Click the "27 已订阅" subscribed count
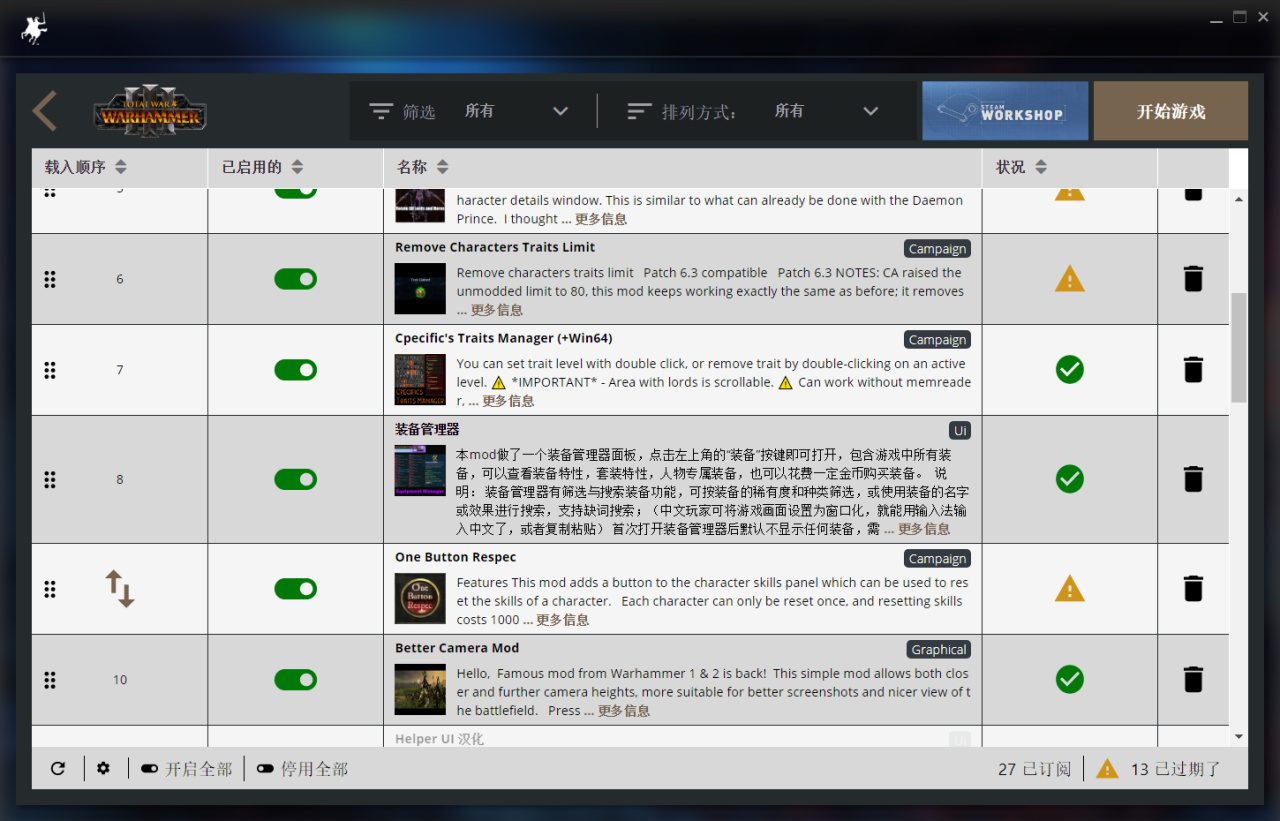The image size is (1280, 821). click(1034, 769)
